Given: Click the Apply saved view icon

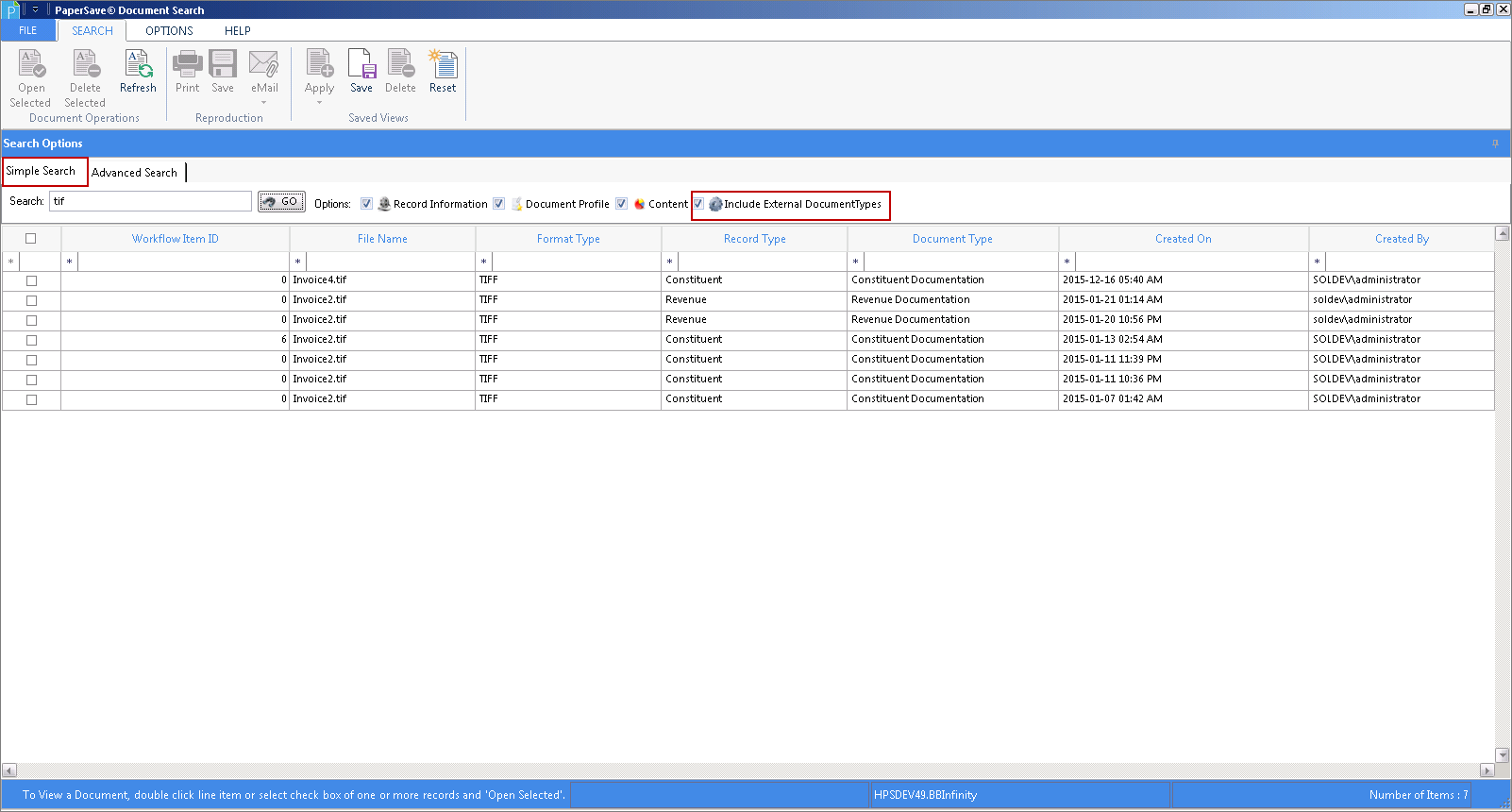Looking at the screenshot, I should [320, 63].
